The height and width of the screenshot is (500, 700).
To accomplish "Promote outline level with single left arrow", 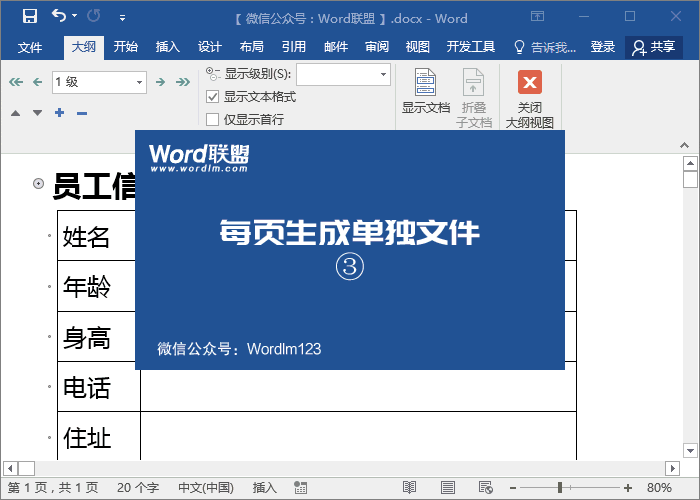I will 38,82.
